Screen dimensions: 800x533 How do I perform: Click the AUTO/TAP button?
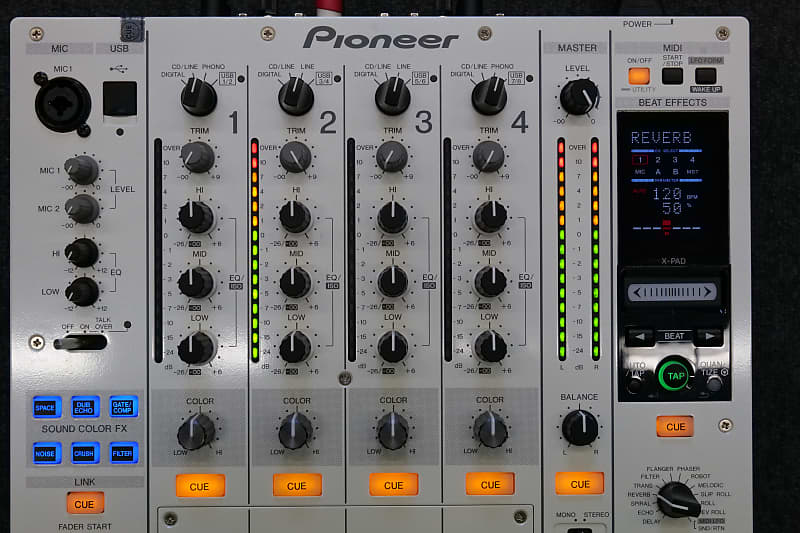(x=635, y=385)
